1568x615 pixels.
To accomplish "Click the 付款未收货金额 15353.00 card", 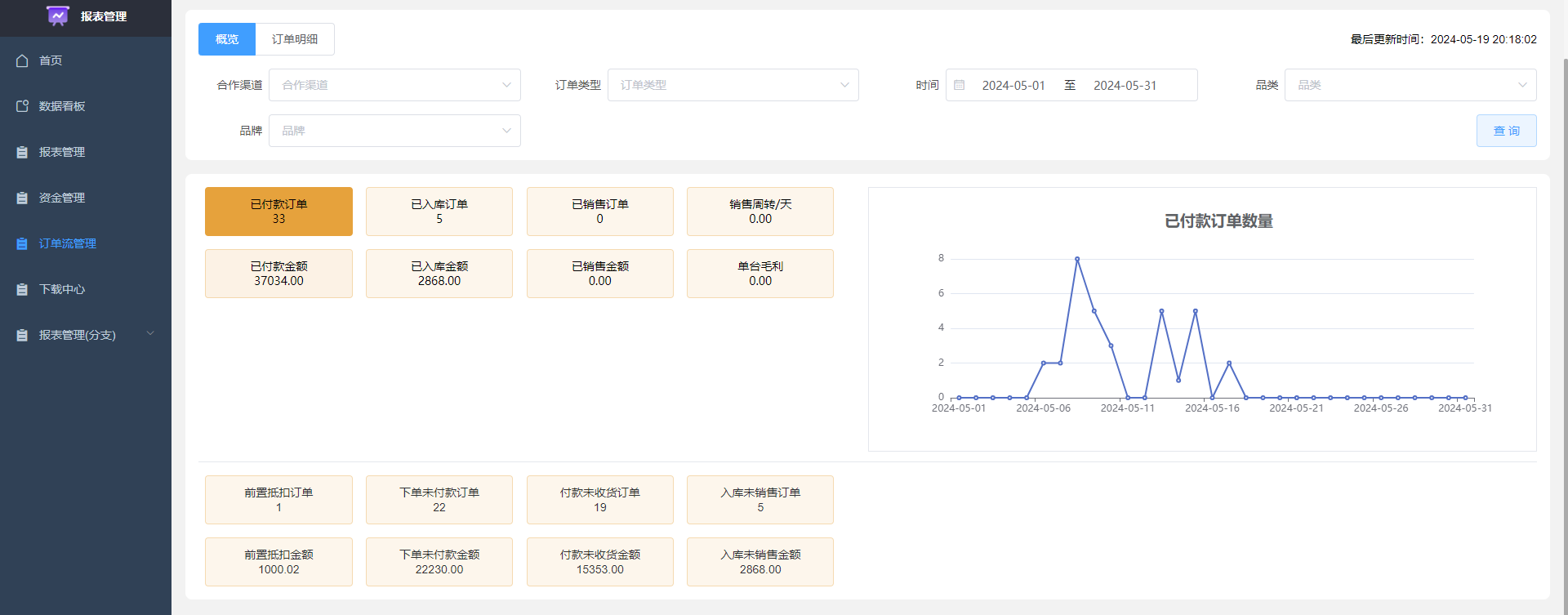I will [x=600, y=562].
